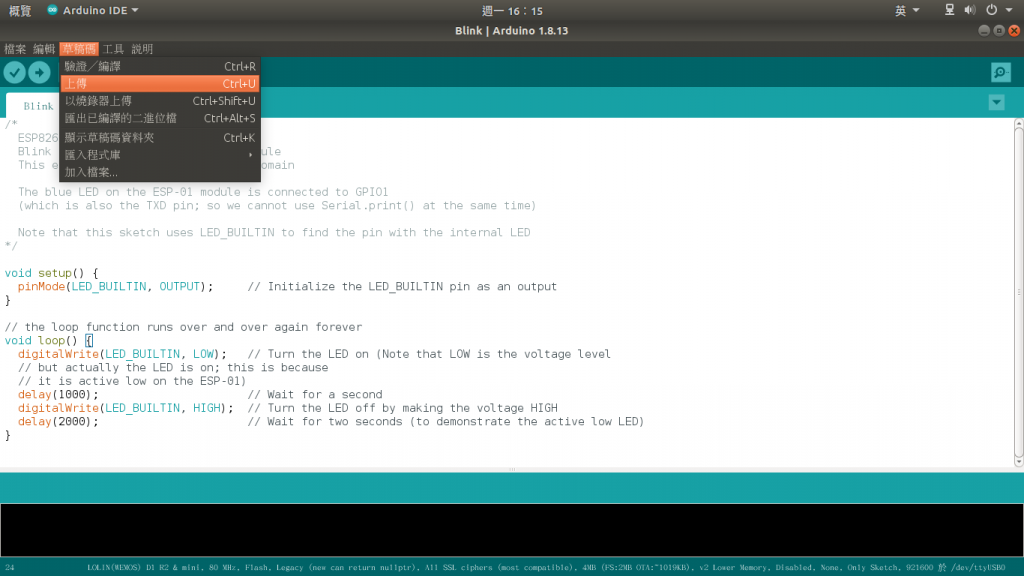Click 'digitalWrite(LED_BUILTIN, HIGH);' code text
1024x576 pixels.
pos(125,408)
